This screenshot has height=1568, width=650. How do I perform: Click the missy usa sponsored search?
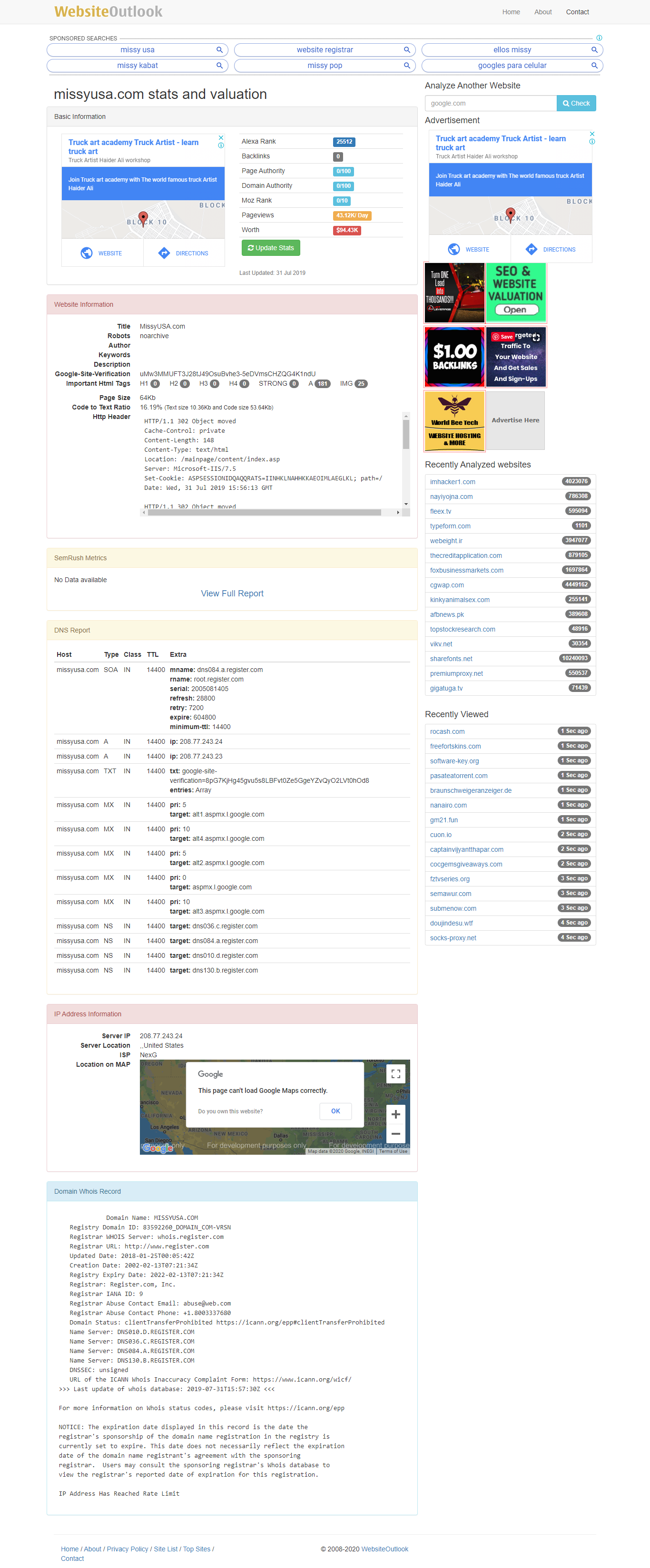137,50
